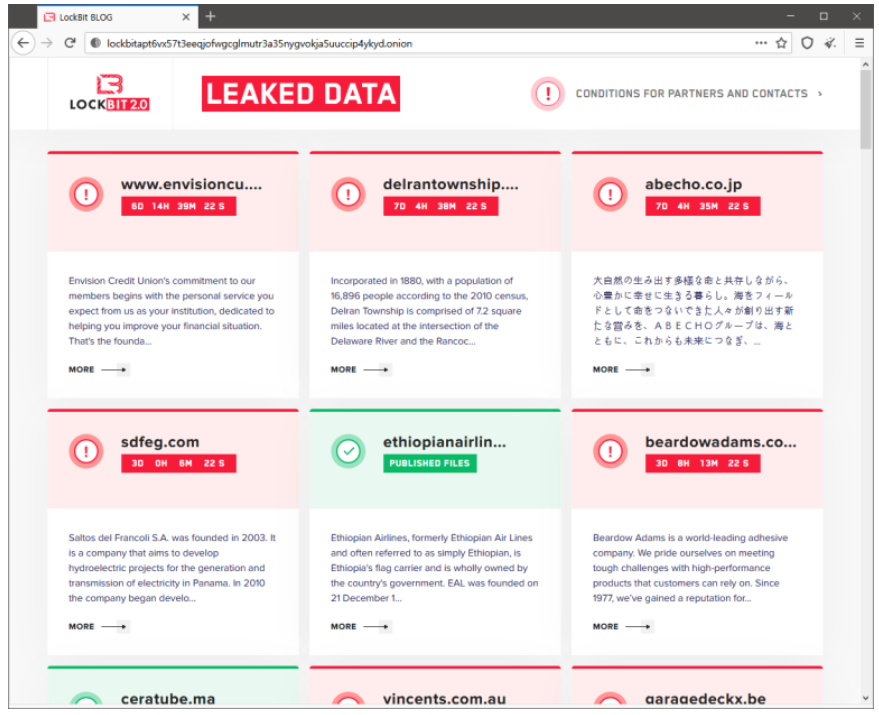Click the warning icon on delrantownship card
The height and width of the screenshot is (715, 879).
click(348, 195)
